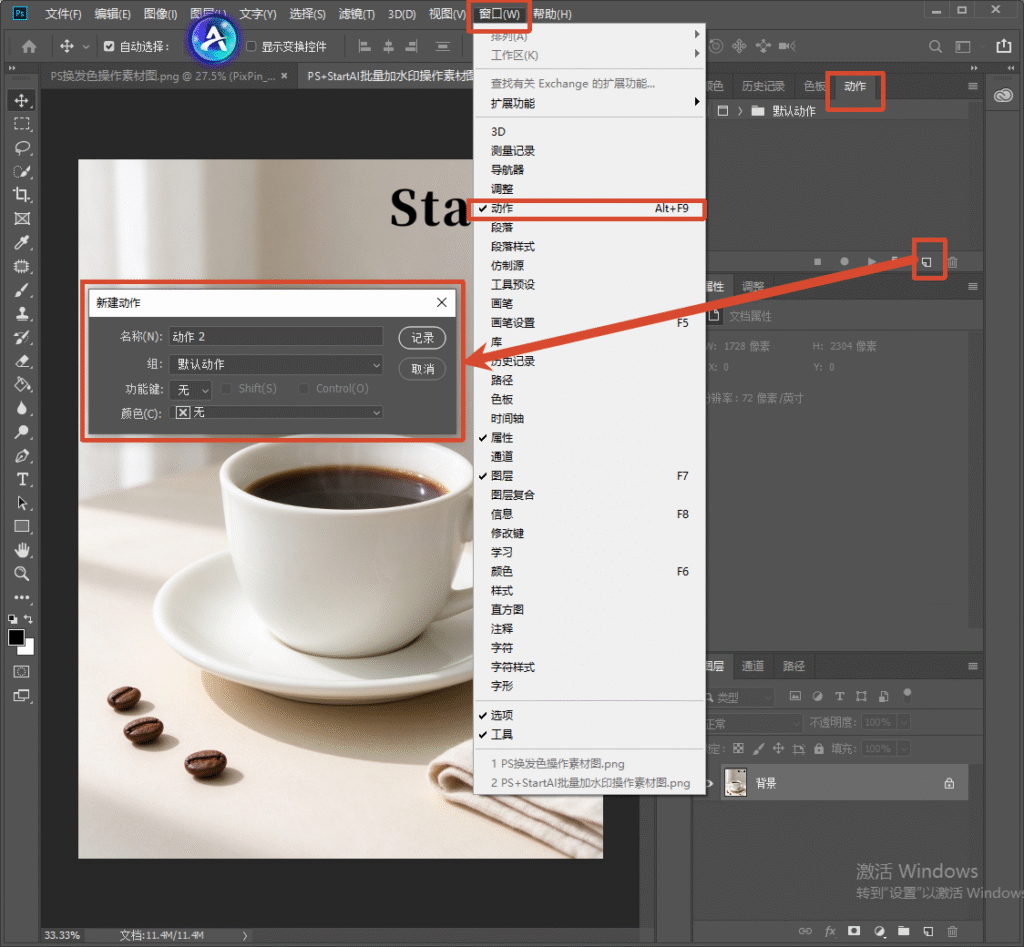1024x947 pixels.
Task: Click the foreground color swatch
Action: point(16,637)
